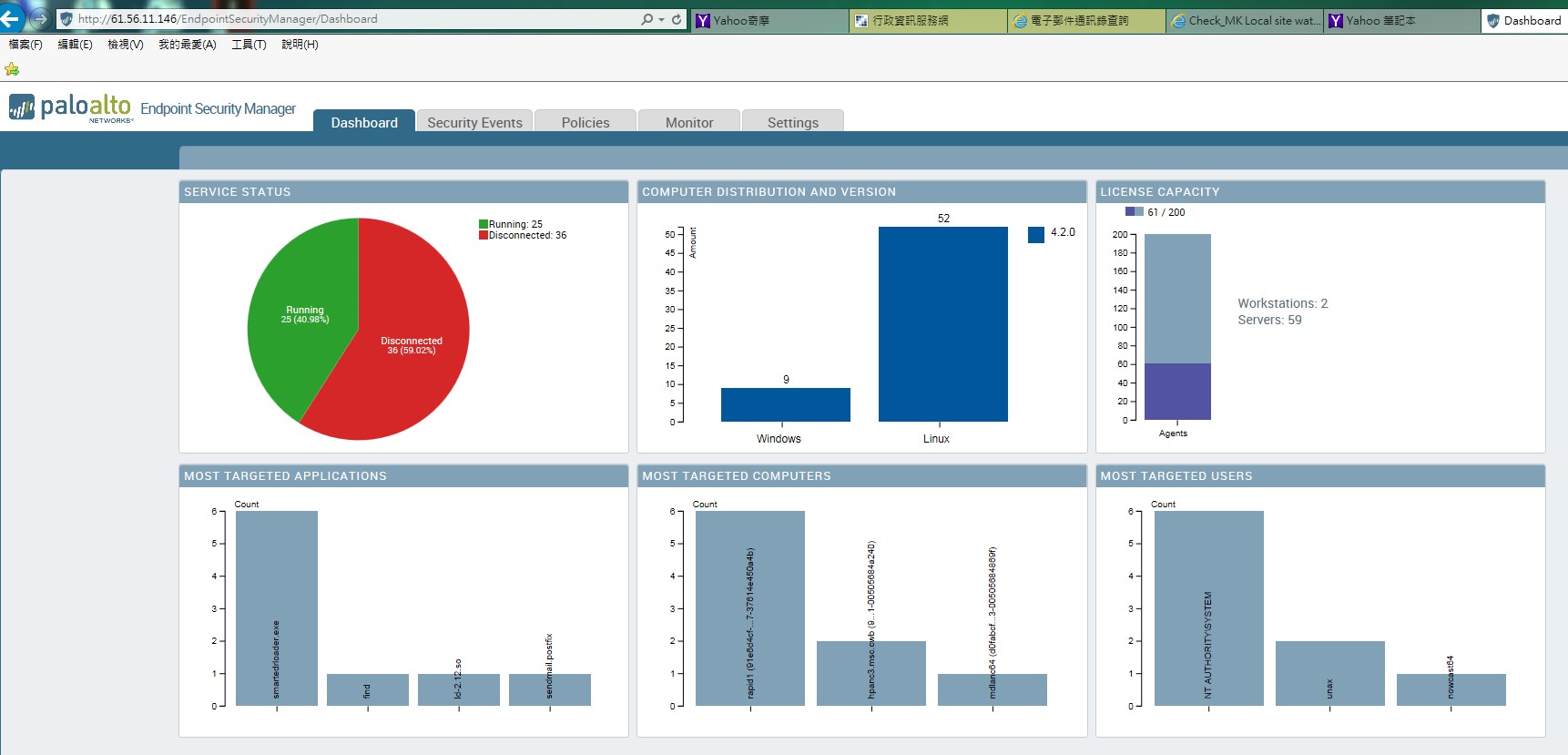Switch to the 電子郵件通訊錄查詢 browser tab

click(x=1086, y=20)
